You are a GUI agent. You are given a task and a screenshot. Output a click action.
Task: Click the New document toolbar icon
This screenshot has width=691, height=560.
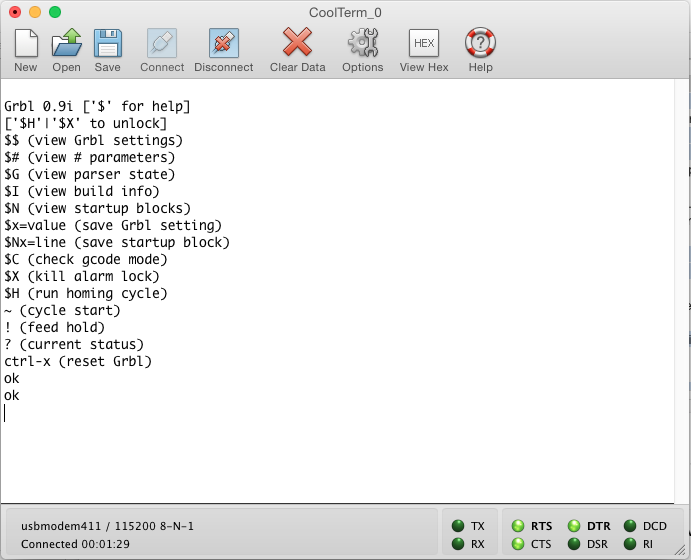point(26,44)
